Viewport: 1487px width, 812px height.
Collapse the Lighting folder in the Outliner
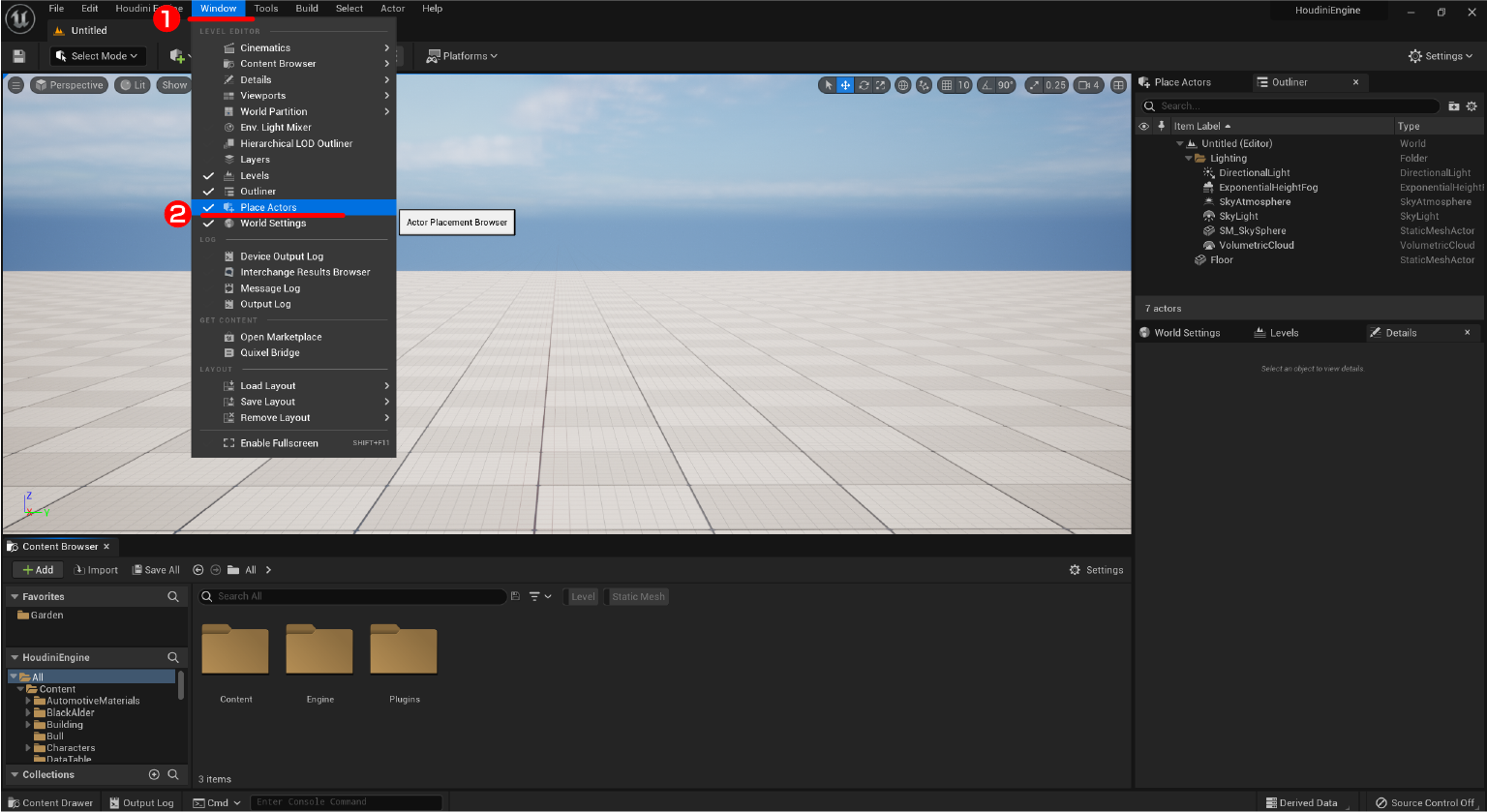point(1188,158)
